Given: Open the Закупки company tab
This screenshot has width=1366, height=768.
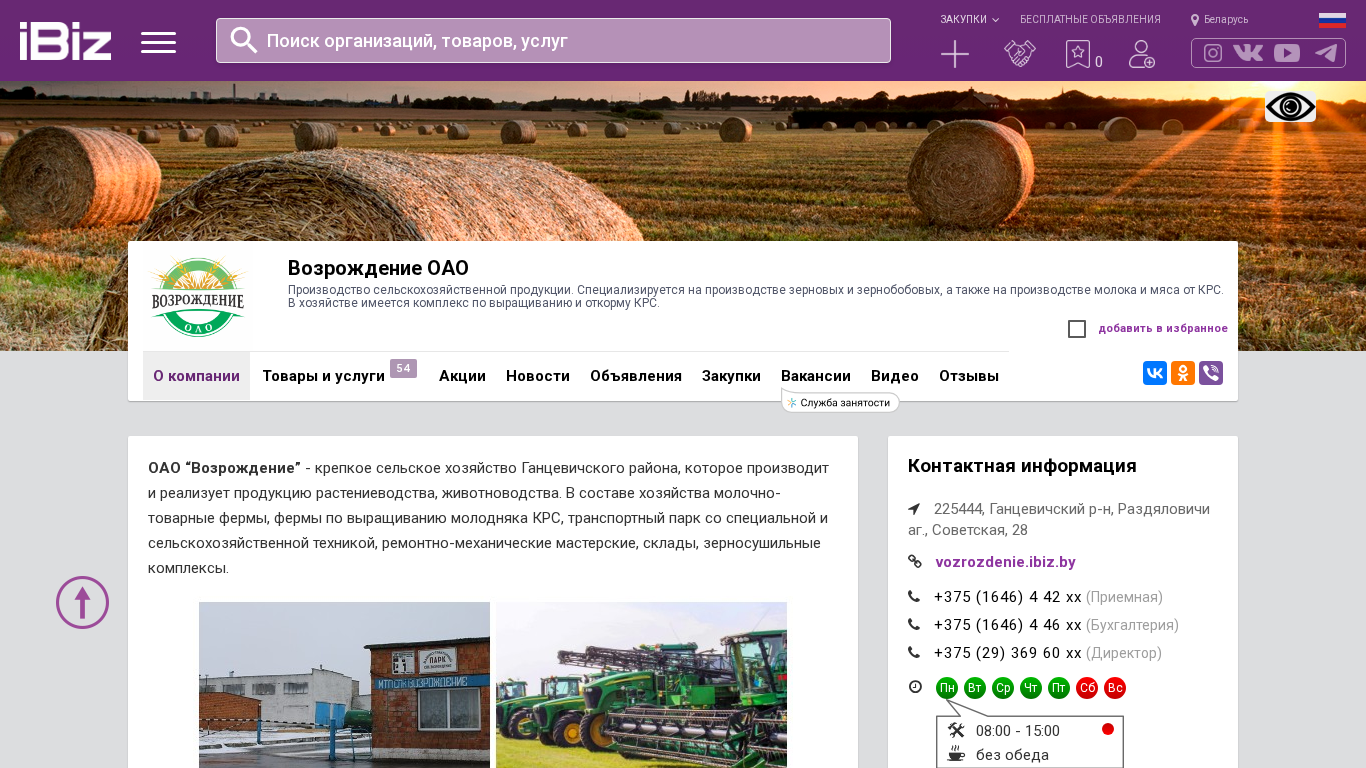Looking at the screenshot, I should point(731,376).
